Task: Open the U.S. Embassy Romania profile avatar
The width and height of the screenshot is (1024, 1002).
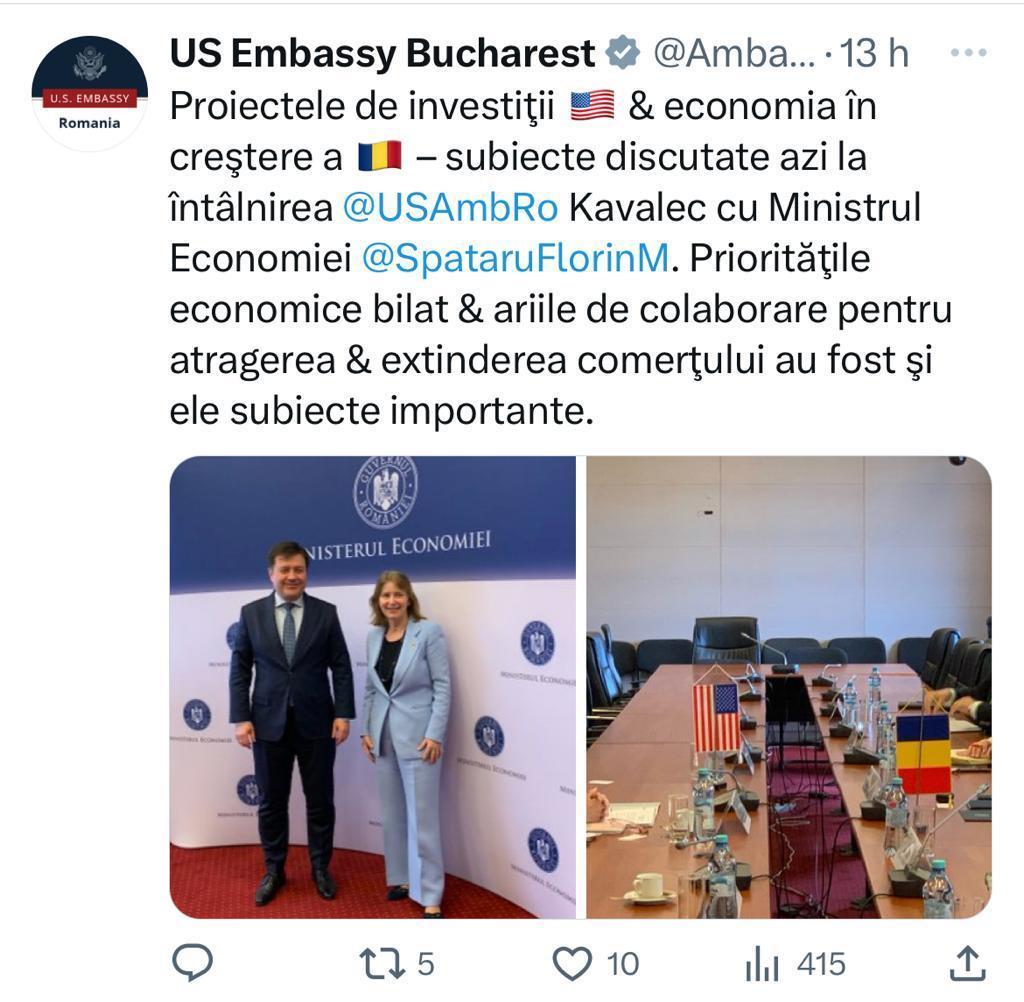Action: click(89, 93)
